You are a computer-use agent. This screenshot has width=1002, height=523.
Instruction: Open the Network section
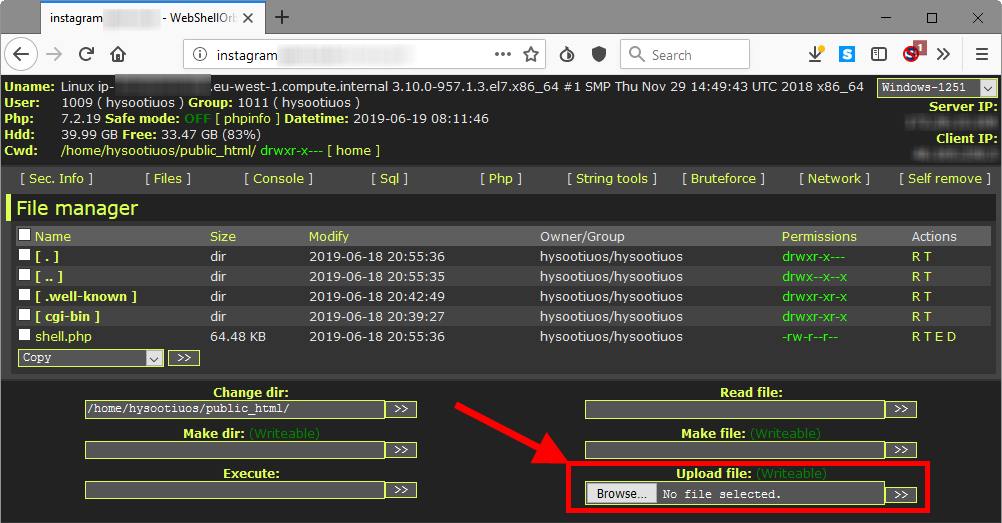coord(834,178)
